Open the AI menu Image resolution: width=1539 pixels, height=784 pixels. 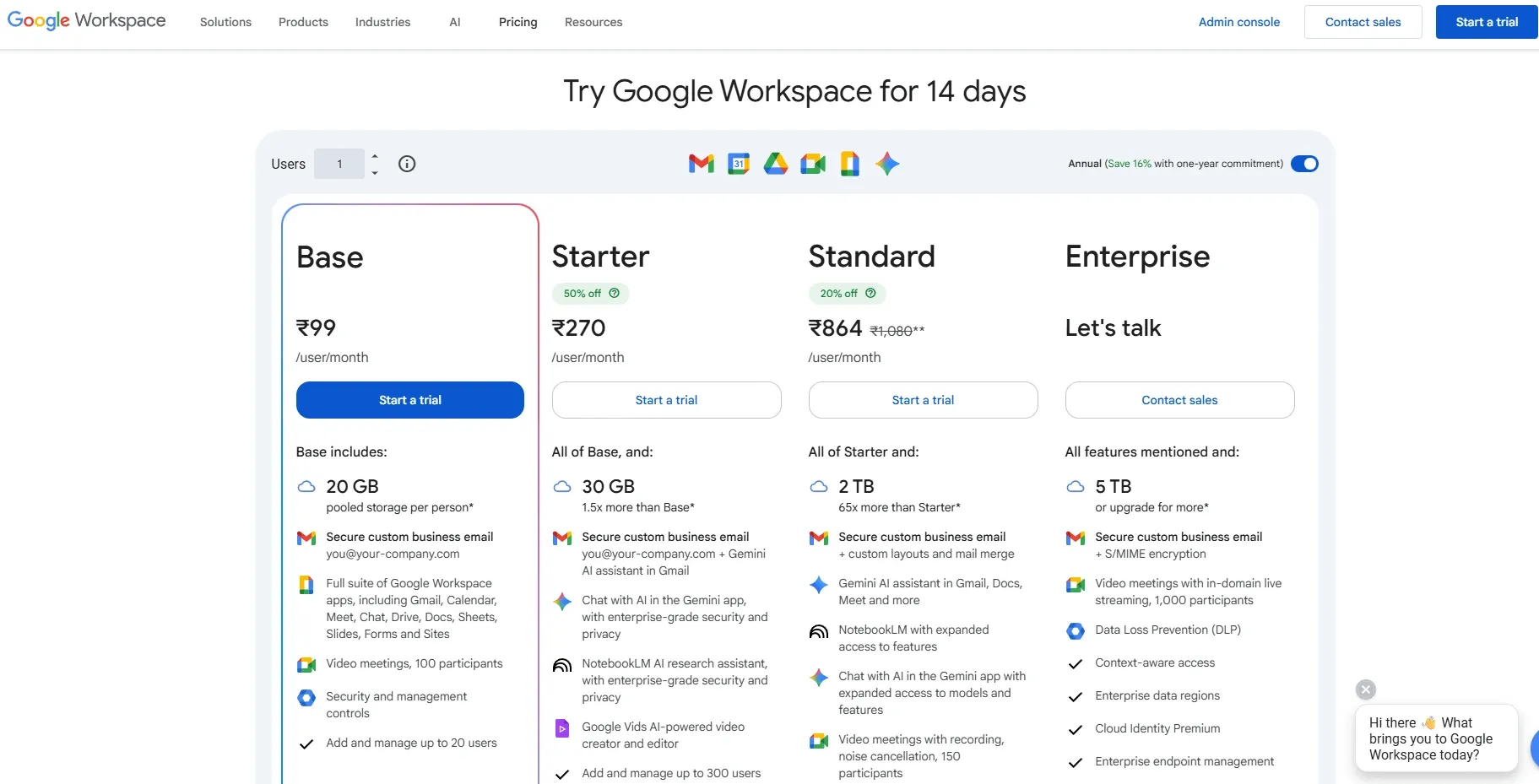pyautogui.click(x=455, y=22)
